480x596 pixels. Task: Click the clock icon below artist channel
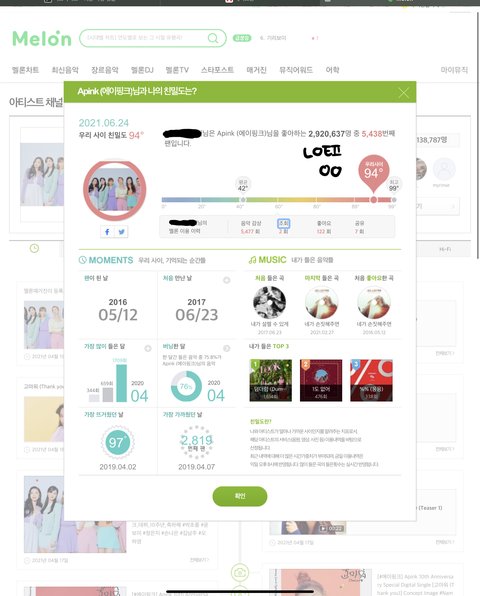[x=34, y=248]
